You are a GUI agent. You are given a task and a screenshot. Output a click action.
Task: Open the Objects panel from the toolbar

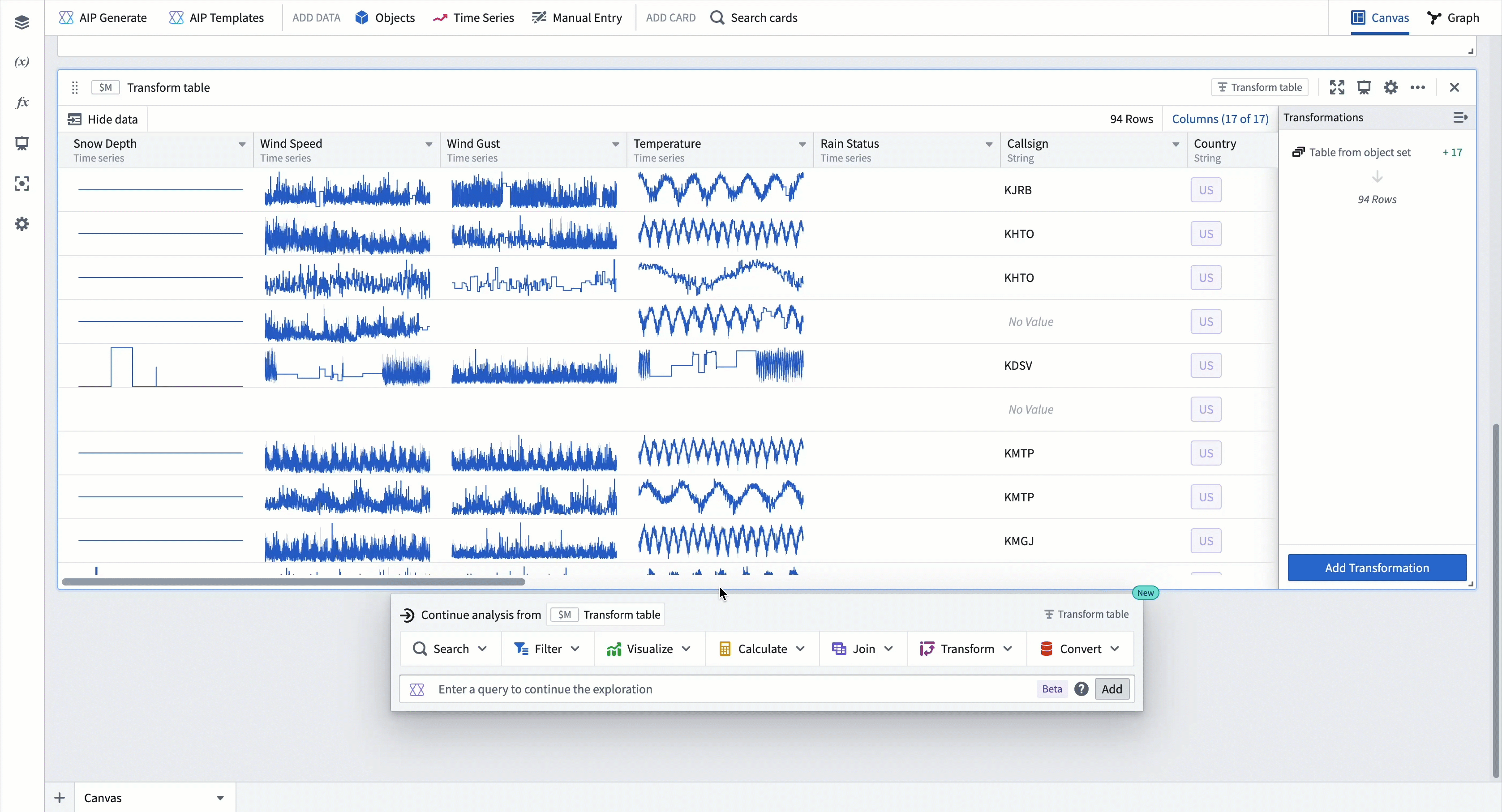coord(385,17)
